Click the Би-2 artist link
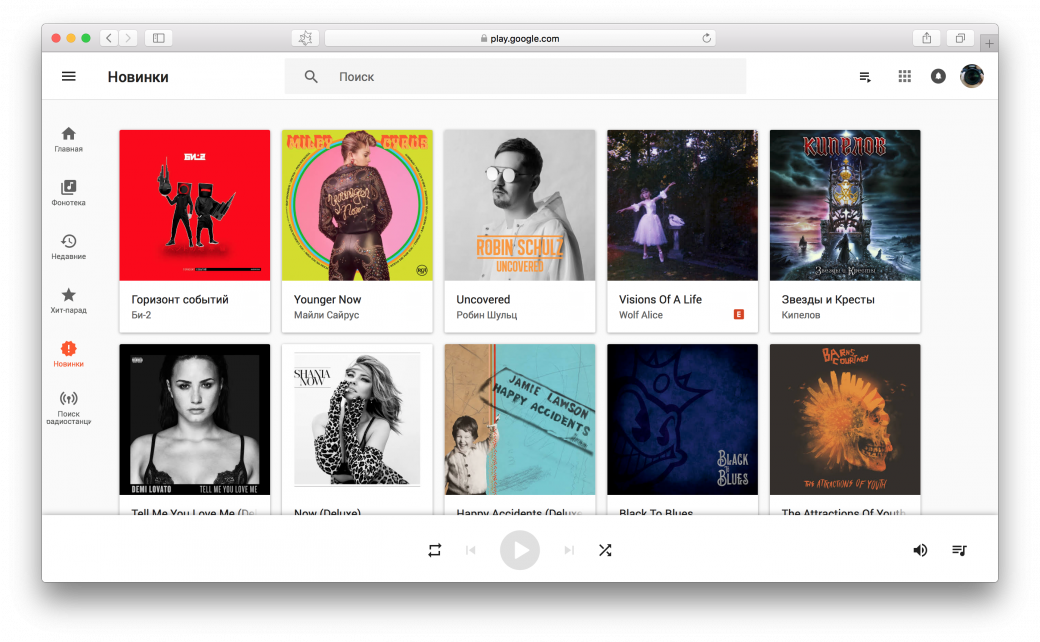This screenshot has height=642, width=1040. click(x=141, y=315)
